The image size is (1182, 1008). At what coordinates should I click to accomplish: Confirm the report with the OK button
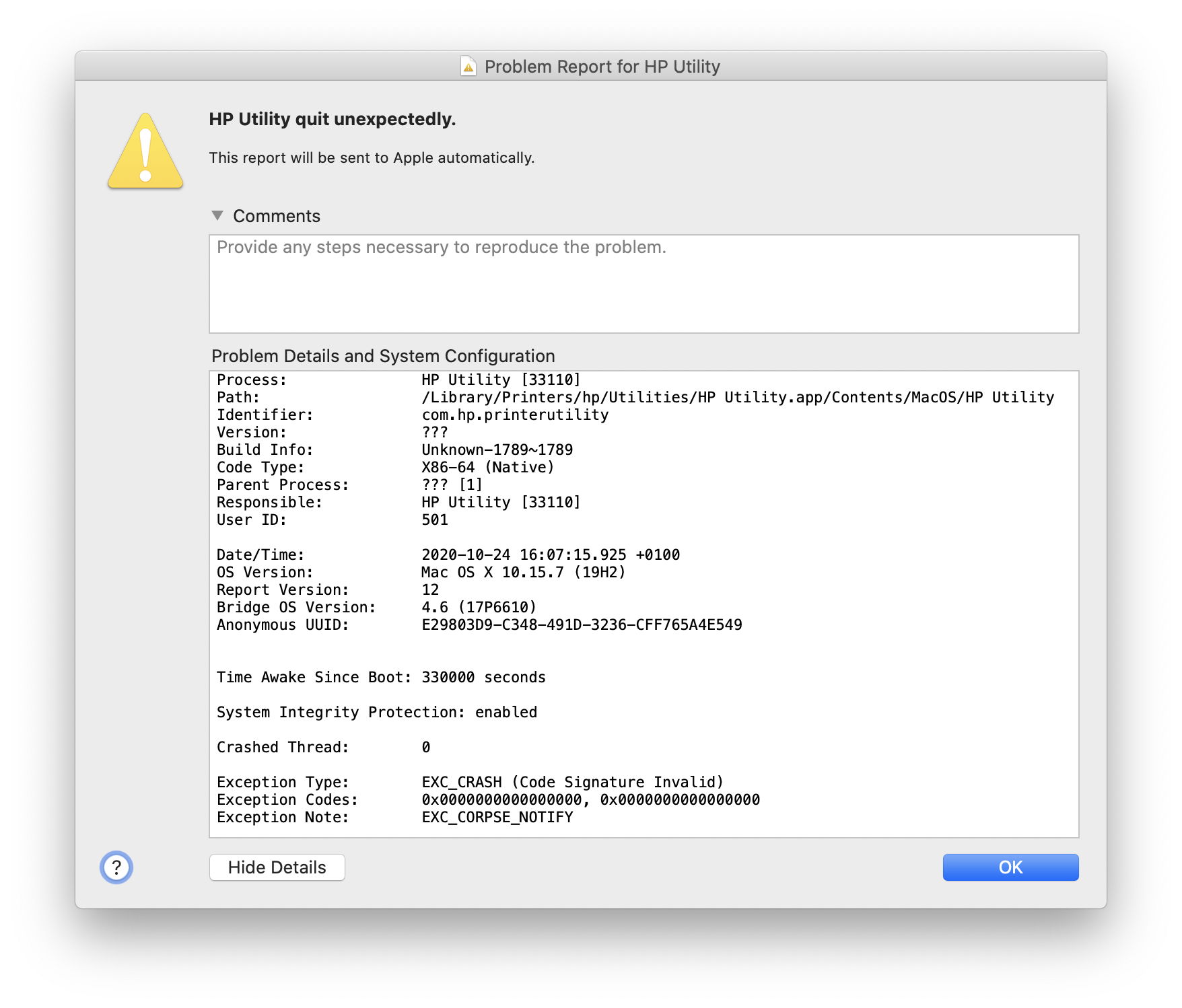(x=1010, y=867)
